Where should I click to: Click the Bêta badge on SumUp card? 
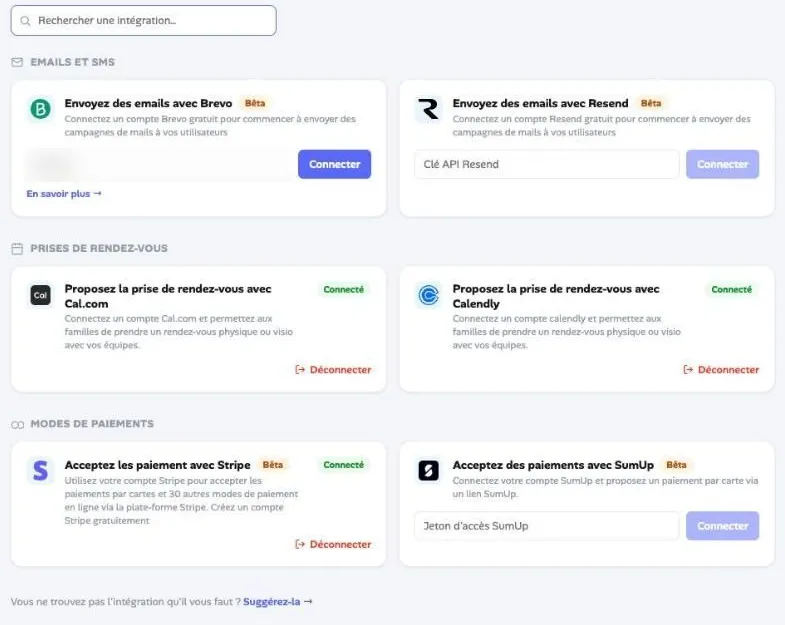click(676, 465)
